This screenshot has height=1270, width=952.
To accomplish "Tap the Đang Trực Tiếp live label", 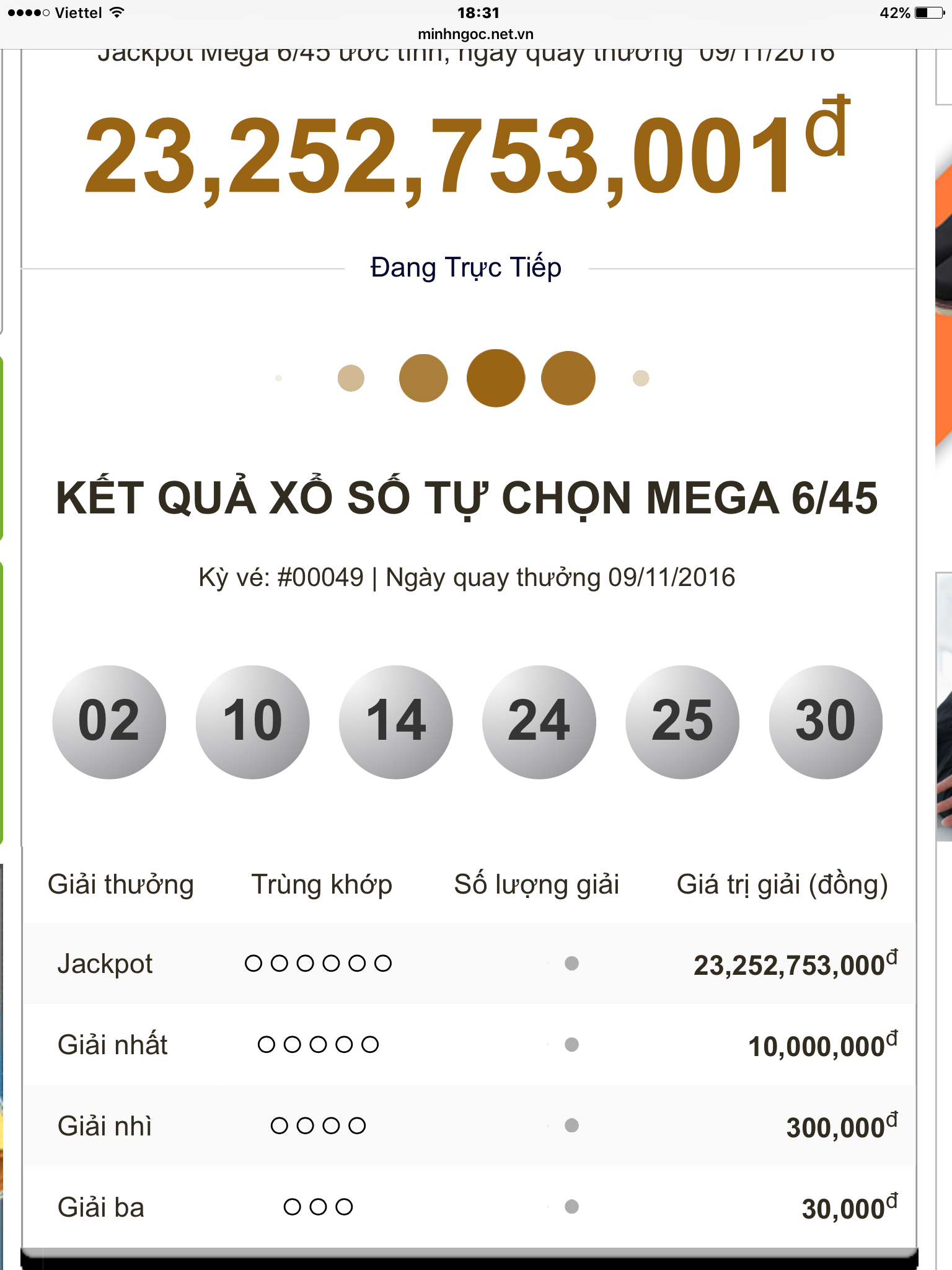I will coord(465,268).
